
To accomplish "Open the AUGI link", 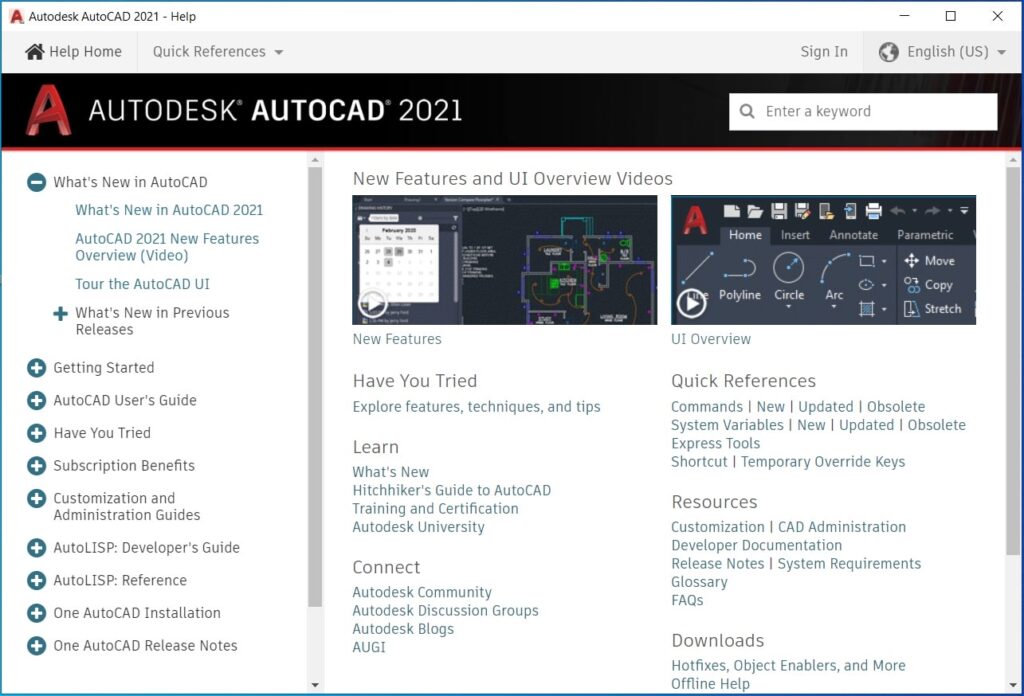I will coord(369,647).
